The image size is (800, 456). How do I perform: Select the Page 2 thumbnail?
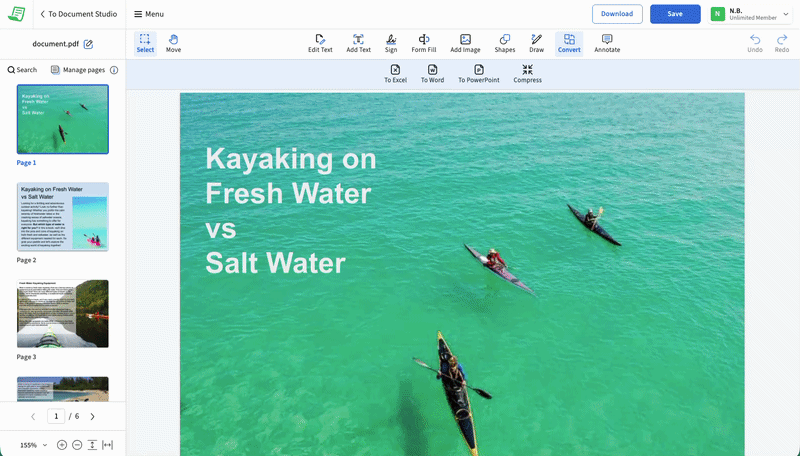coord(63,217)
